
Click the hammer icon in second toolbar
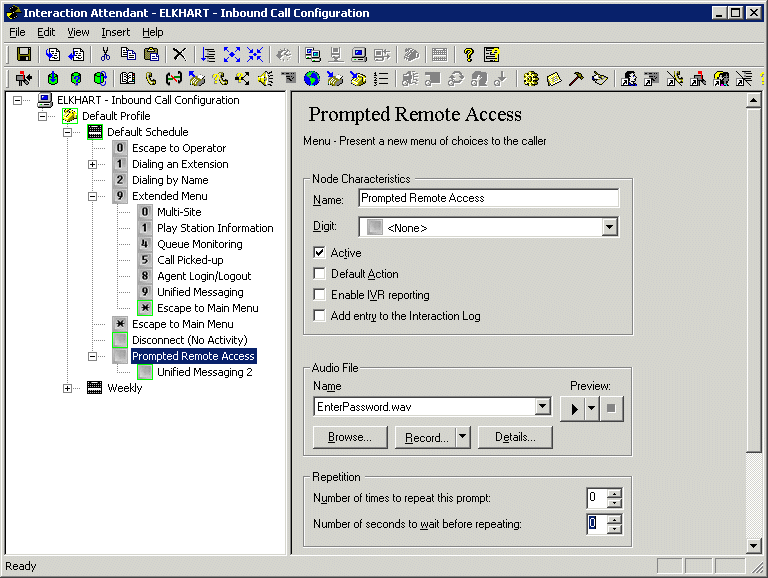577,78
